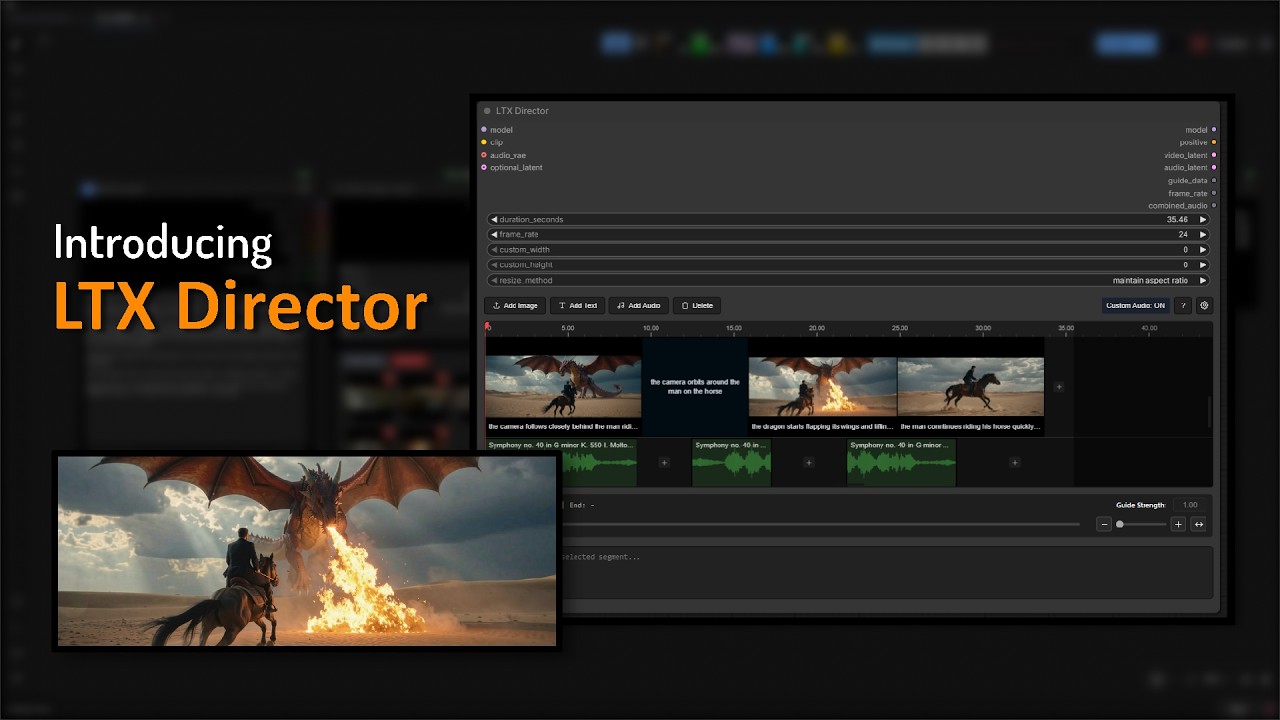Select the dragon breathing fire clip
Viewport: 1280px width, 720px height.
(x=822, y=387)
